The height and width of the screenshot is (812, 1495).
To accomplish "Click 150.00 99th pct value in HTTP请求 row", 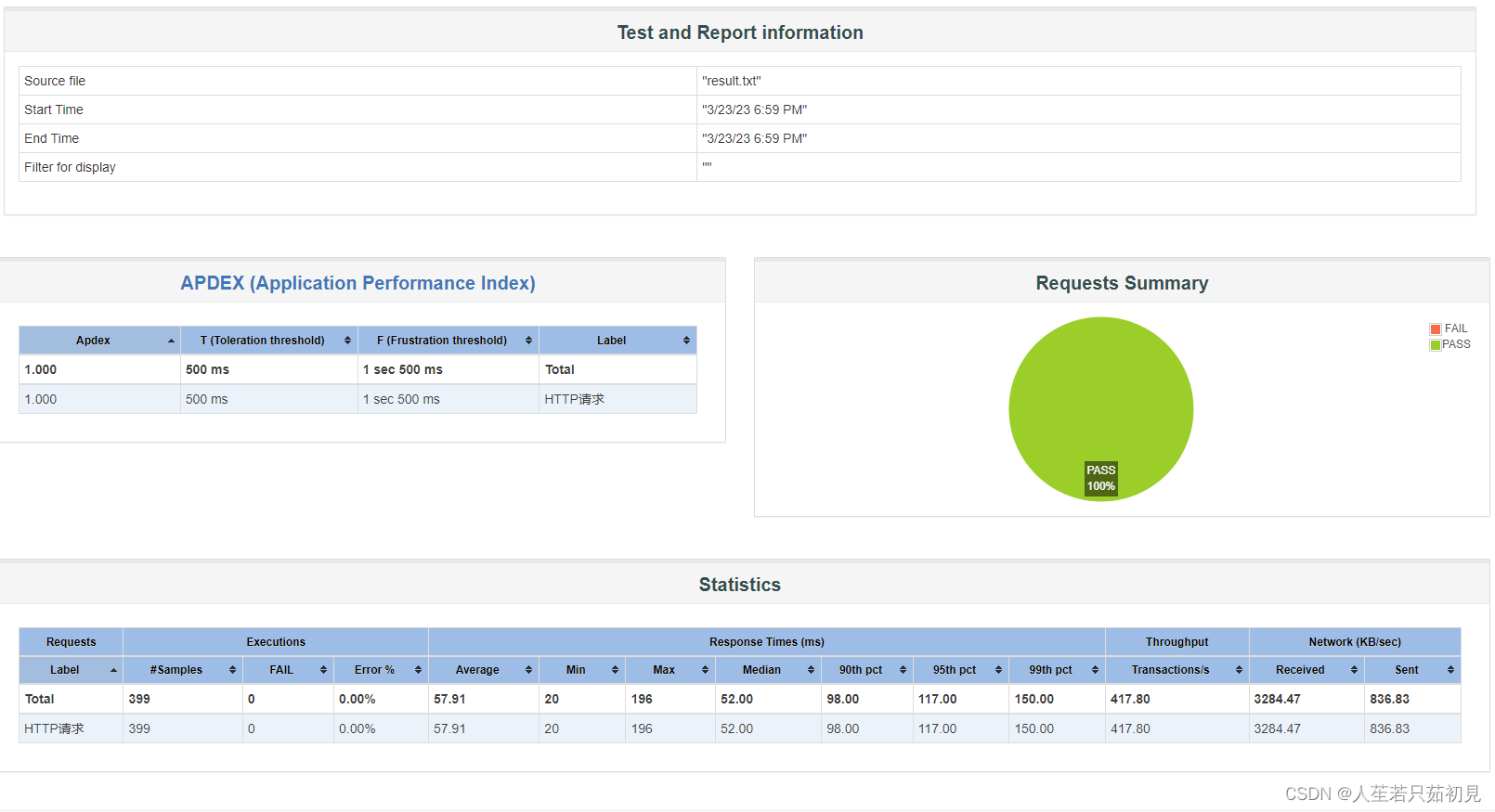I will tap(1033, 728).
